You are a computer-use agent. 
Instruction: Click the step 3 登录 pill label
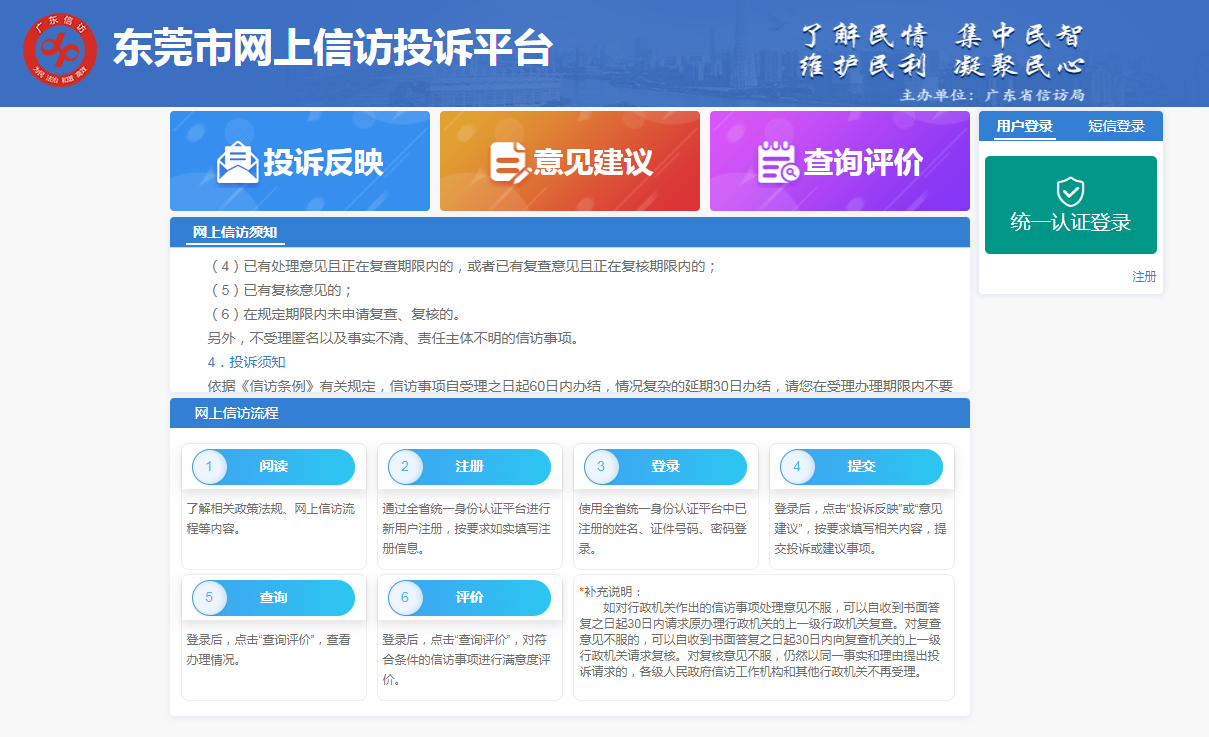point(666,466)
